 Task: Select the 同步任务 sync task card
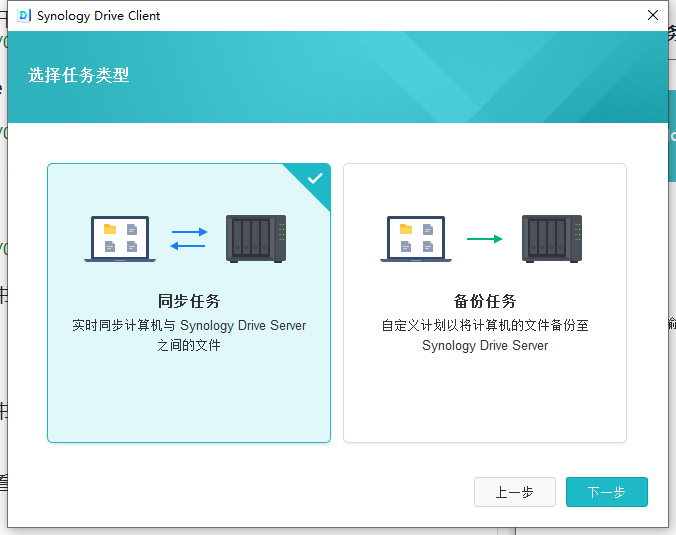point(189,303)
